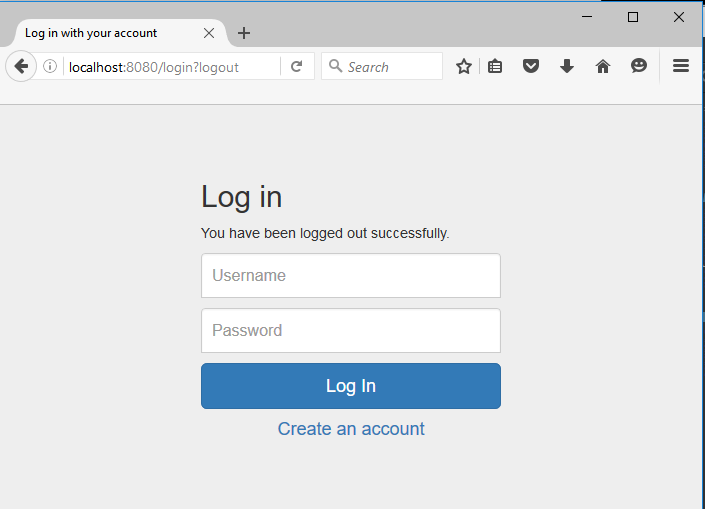Click the browser back arrow button
Screen dimensions: 705x509
21,67
